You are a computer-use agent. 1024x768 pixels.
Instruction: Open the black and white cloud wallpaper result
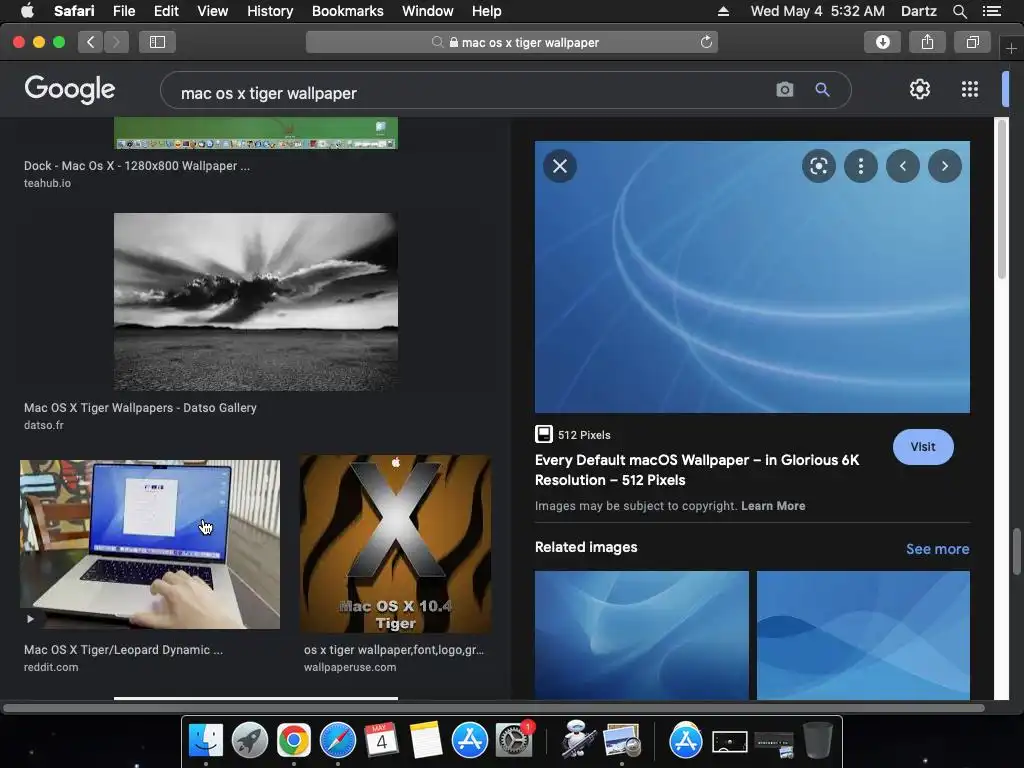[x=255, y=302]
